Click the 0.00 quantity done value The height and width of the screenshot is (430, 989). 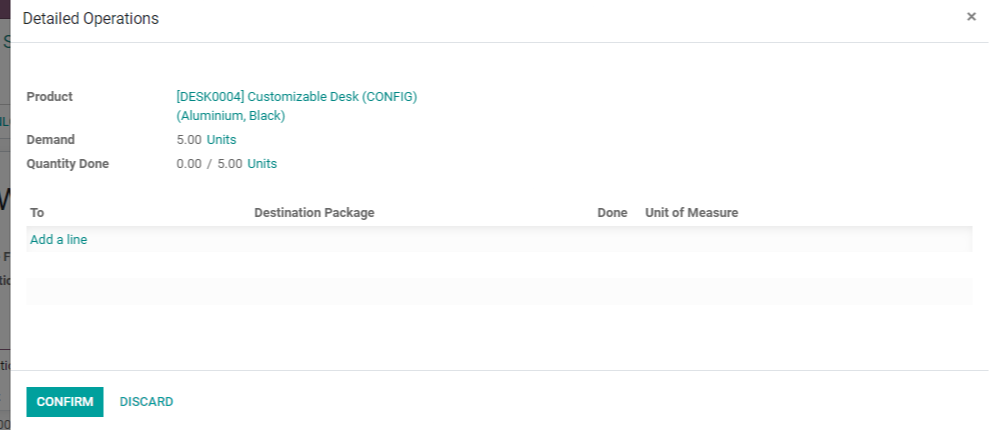189,164
